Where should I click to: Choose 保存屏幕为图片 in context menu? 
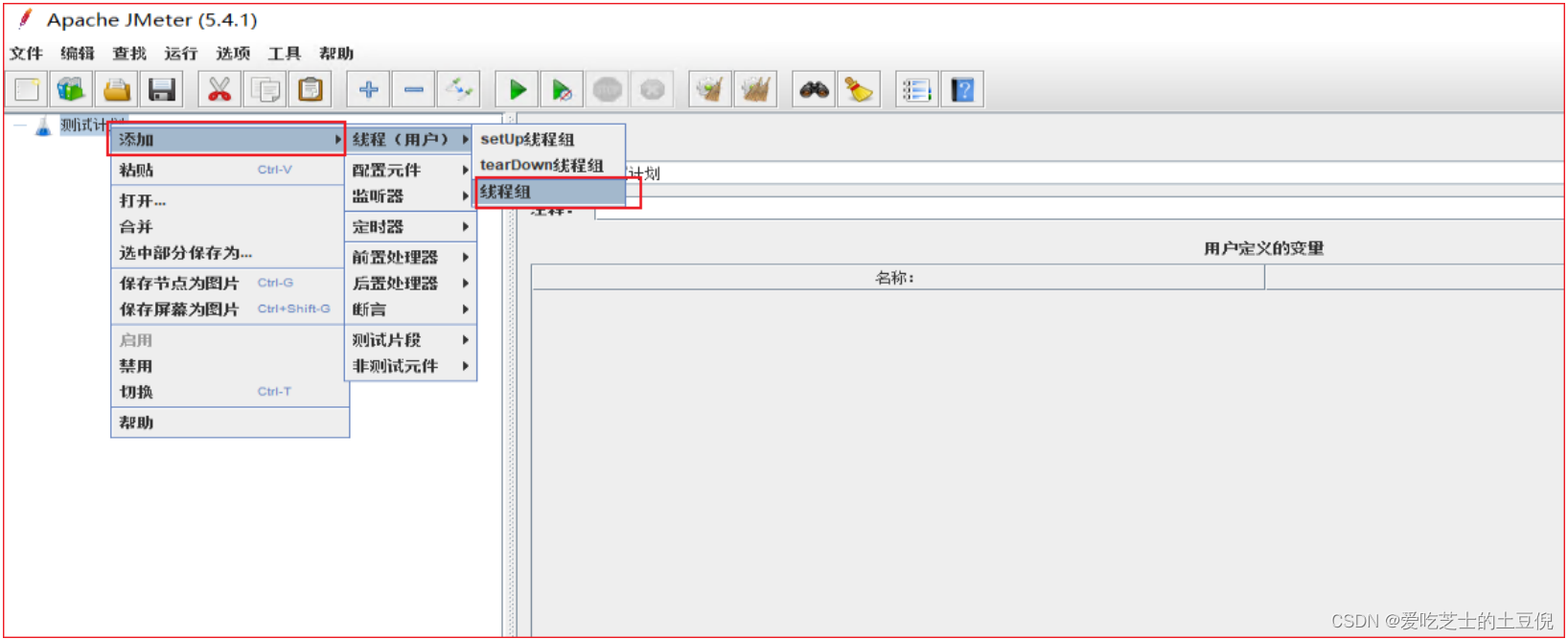pos(229,309)
